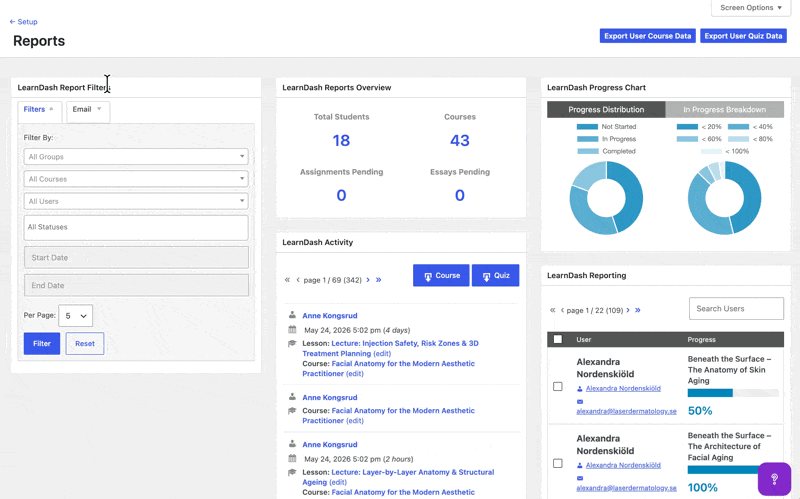
Task: Click Export User Quiz Data button
Action: (x=743, y=36)
